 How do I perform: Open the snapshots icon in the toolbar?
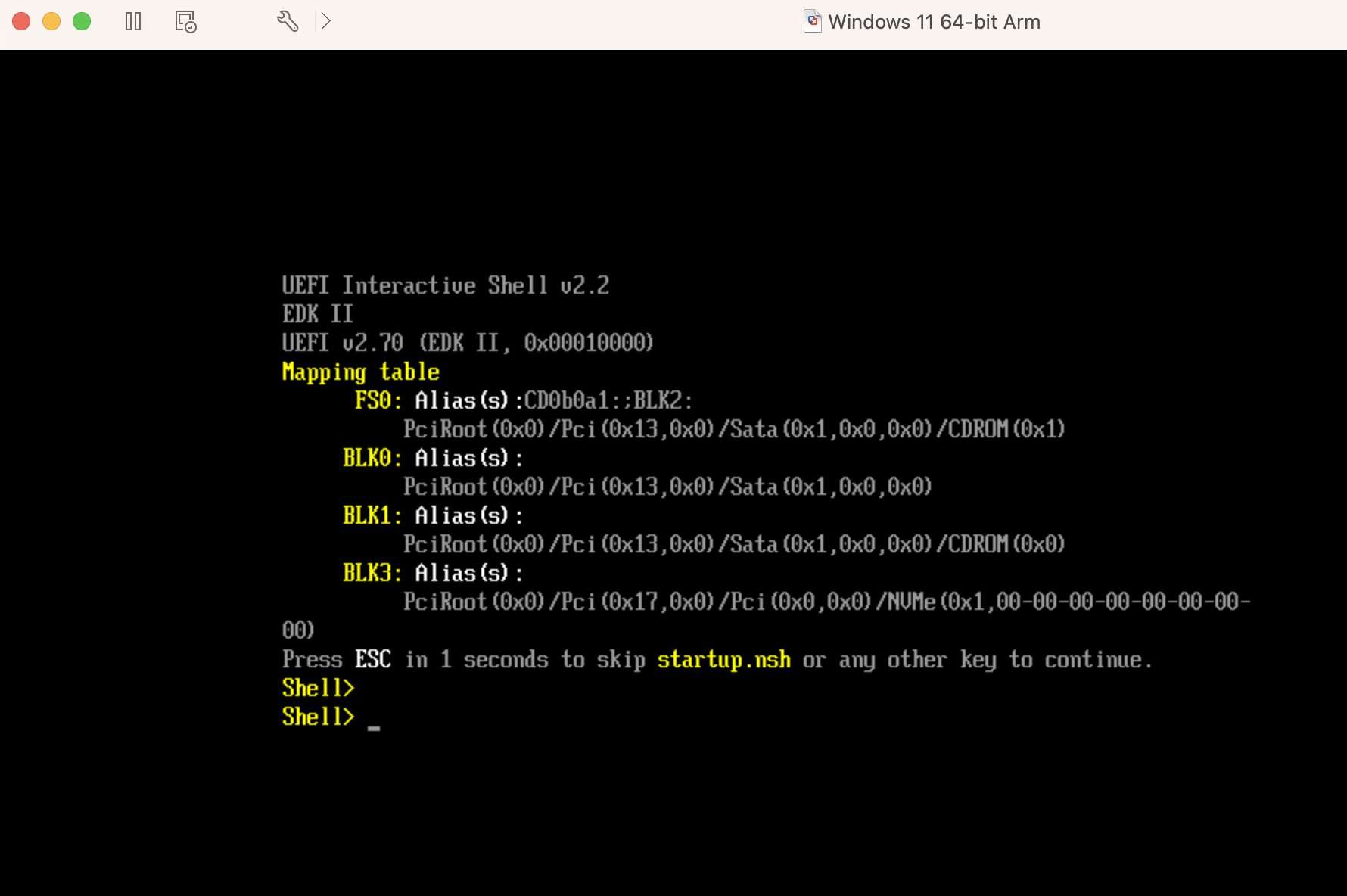(185, 21)
